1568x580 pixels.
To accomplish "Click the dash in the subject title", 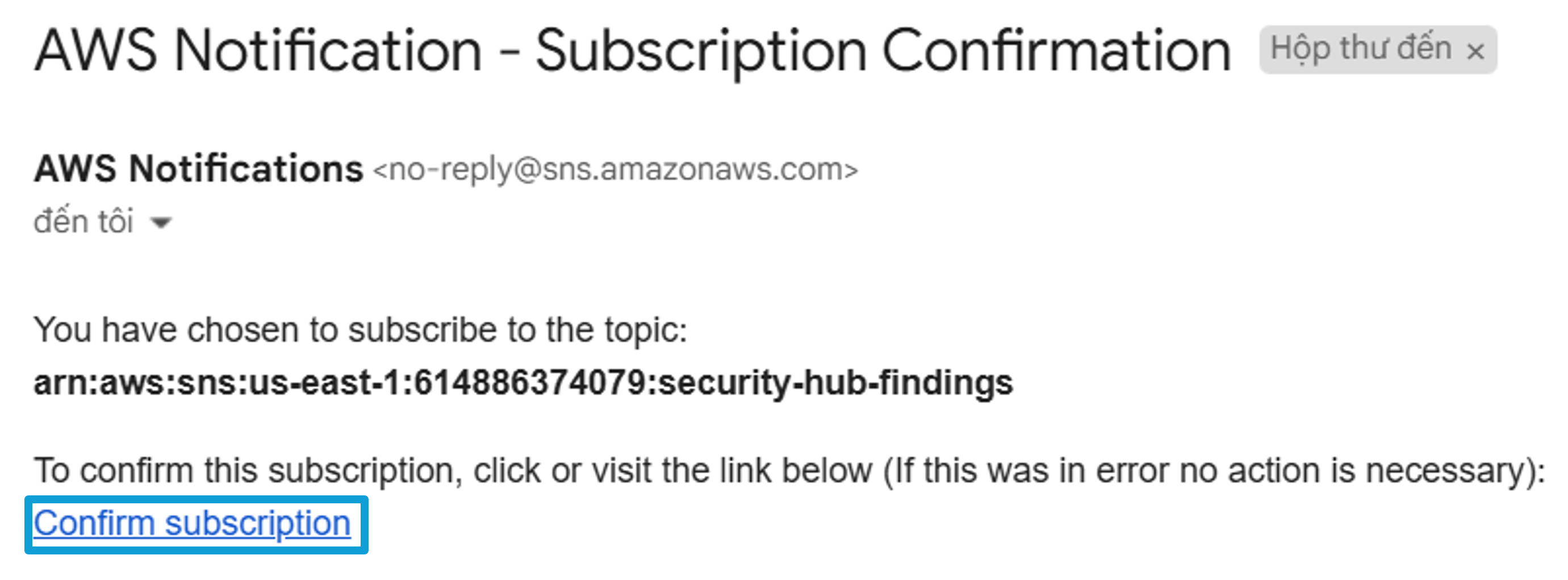I will pos(509,52).
